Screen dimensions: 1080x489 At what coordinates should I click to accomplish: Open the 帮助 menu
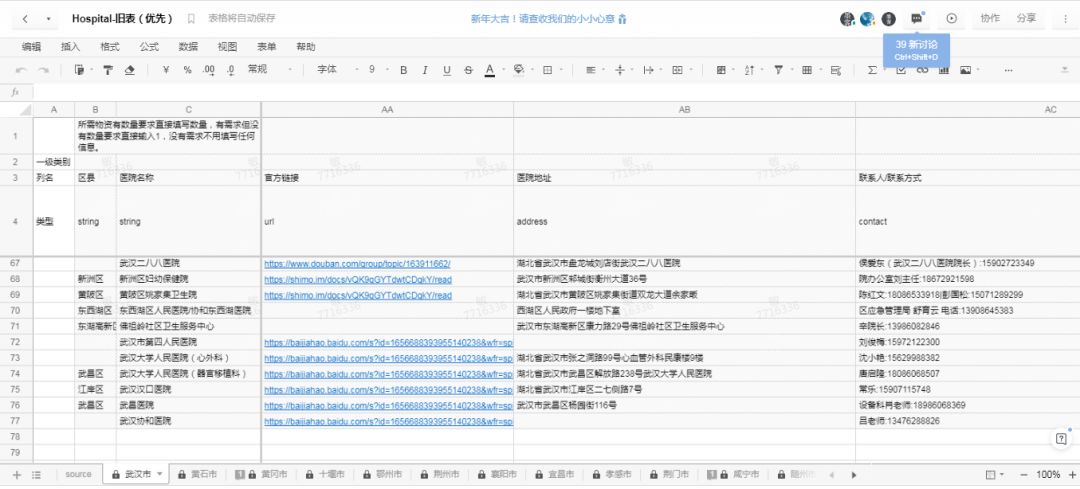pyautogui.click(x=306, y=47)
